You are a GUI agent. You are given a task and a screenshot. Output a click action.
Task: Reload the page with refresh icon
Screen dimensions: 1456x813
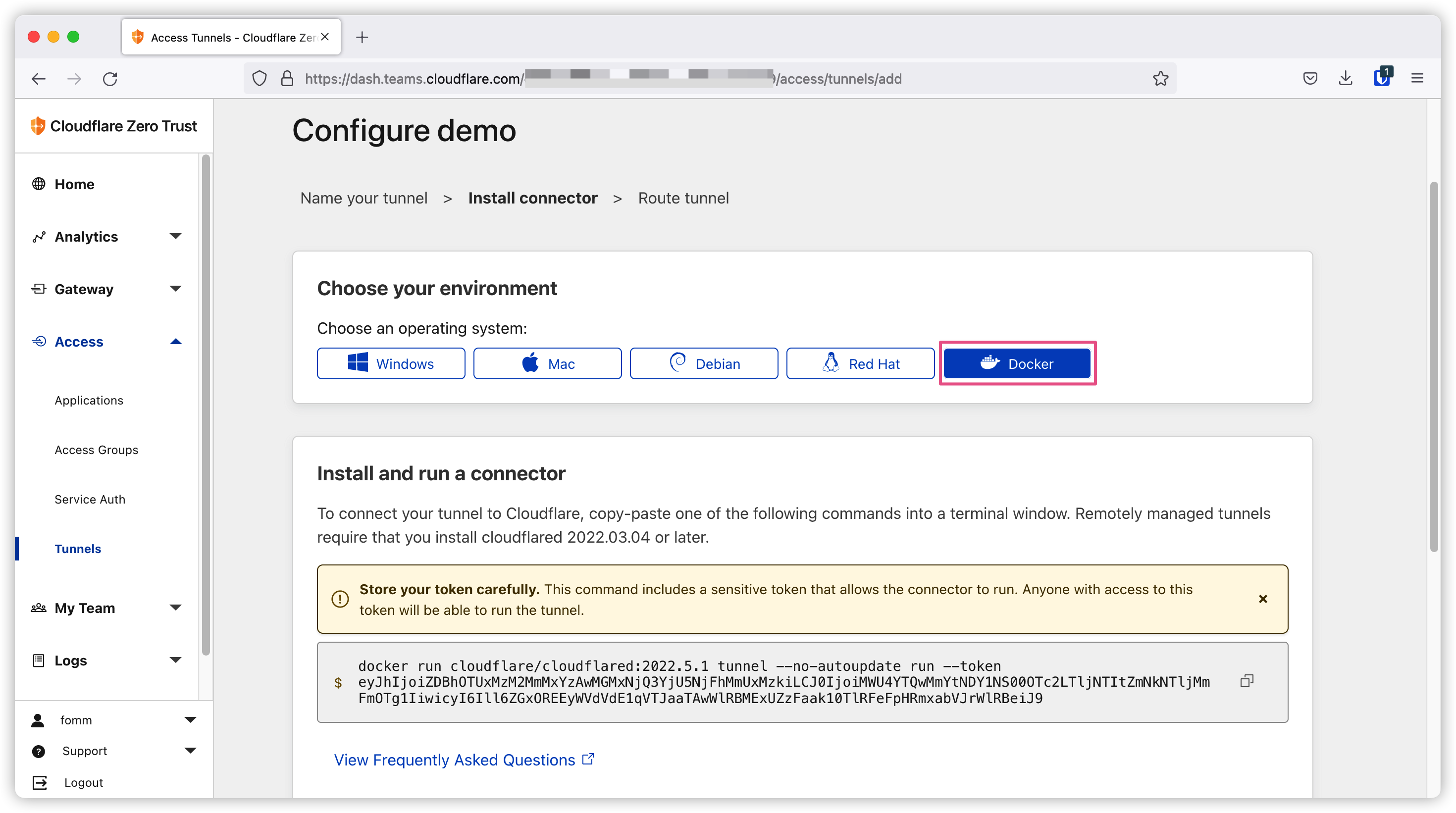click(110, 79)
